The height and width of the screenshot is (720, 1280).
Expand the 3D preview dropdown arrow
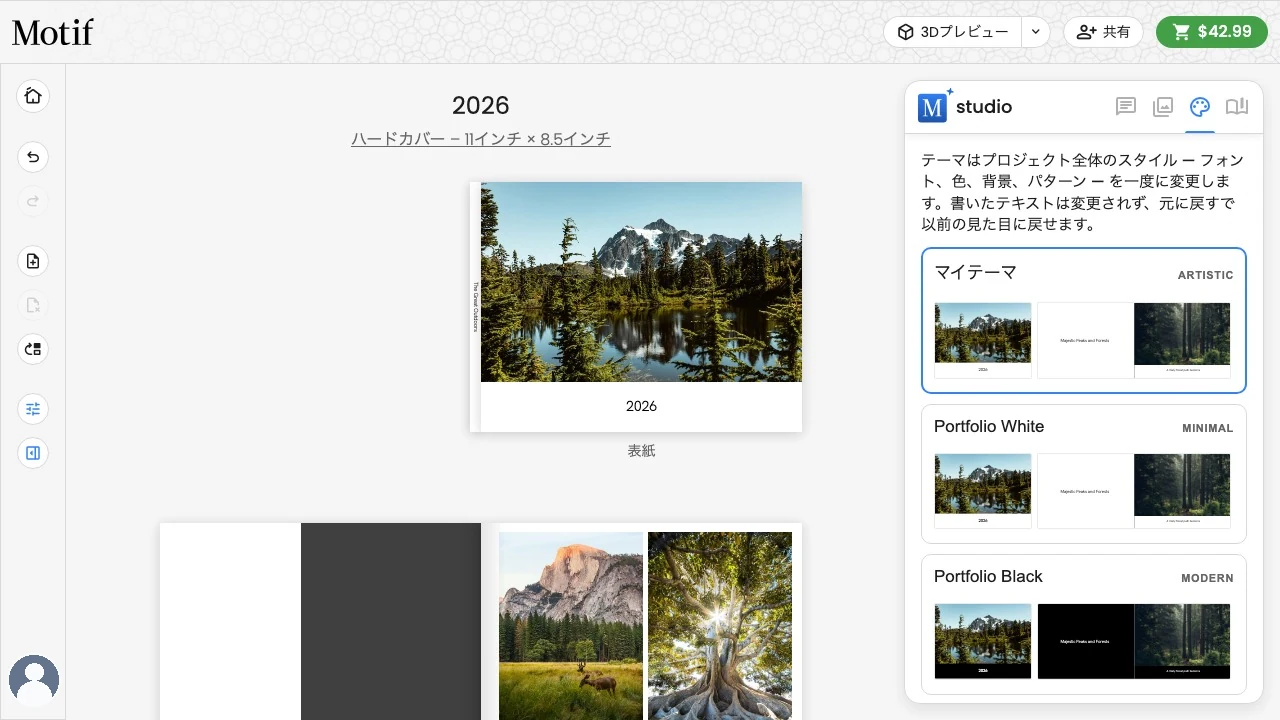click(x=1036, y=32)
